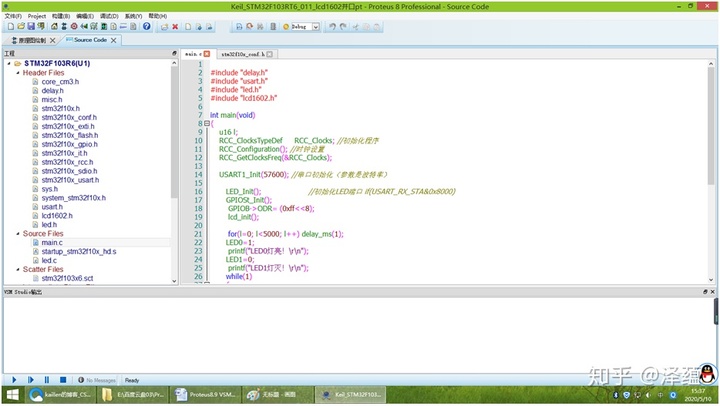Viewport: 720px width, 406px height.
Task: Open the Project menu
Action: tap(37, 16)
